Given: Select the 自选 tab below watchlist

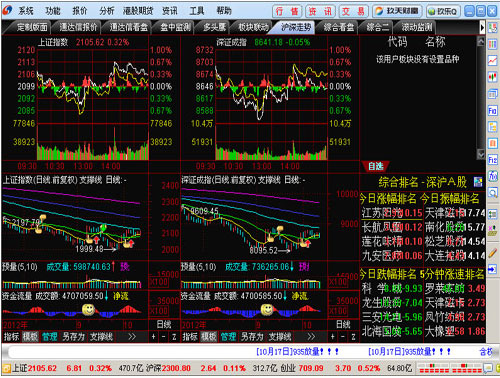Looking at the screenshot, I should 375,166.
